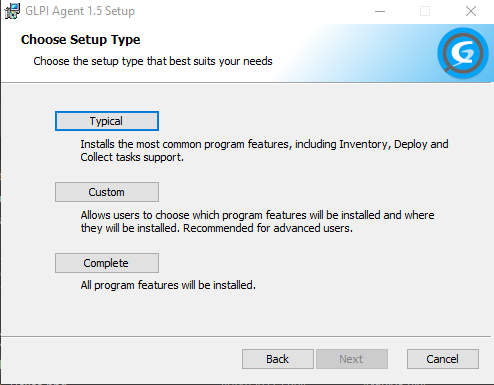Viewport: 494px width, 385px height.
Task: Click the Typical option's description text
Action: click(264, 151)
